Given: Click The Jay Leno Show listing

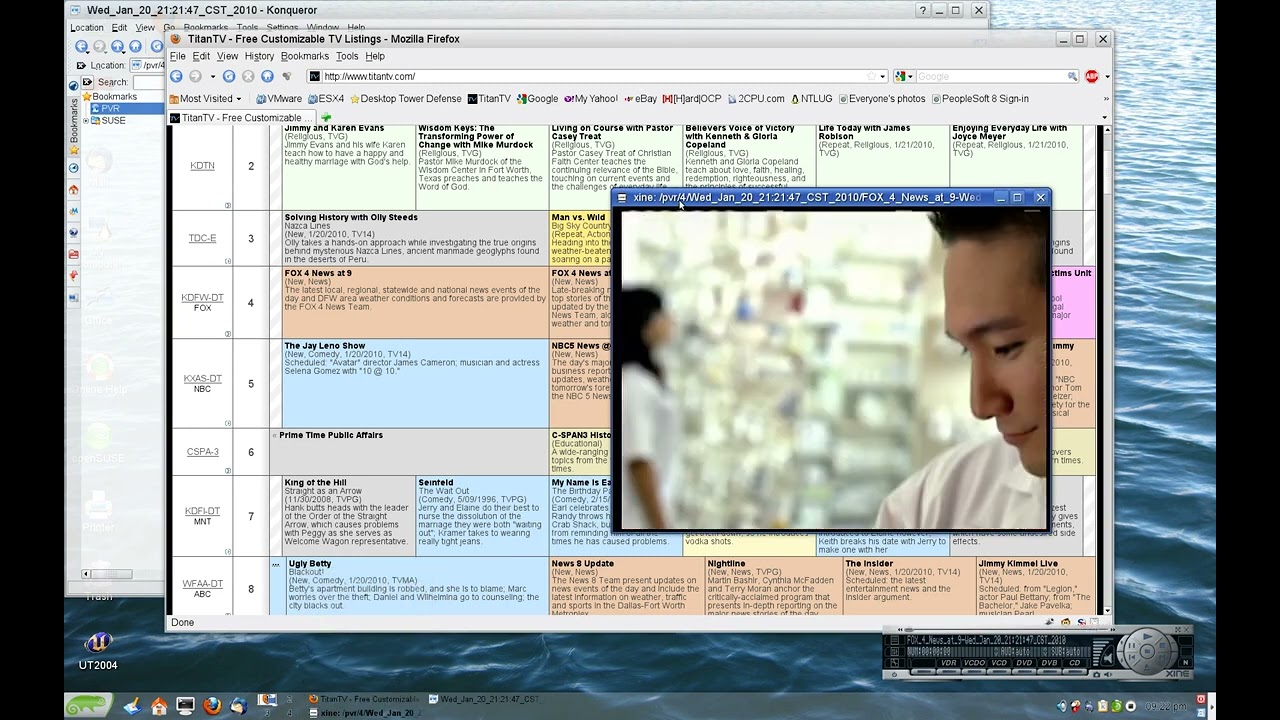Looking at the screenshot, I should (415, 384).
